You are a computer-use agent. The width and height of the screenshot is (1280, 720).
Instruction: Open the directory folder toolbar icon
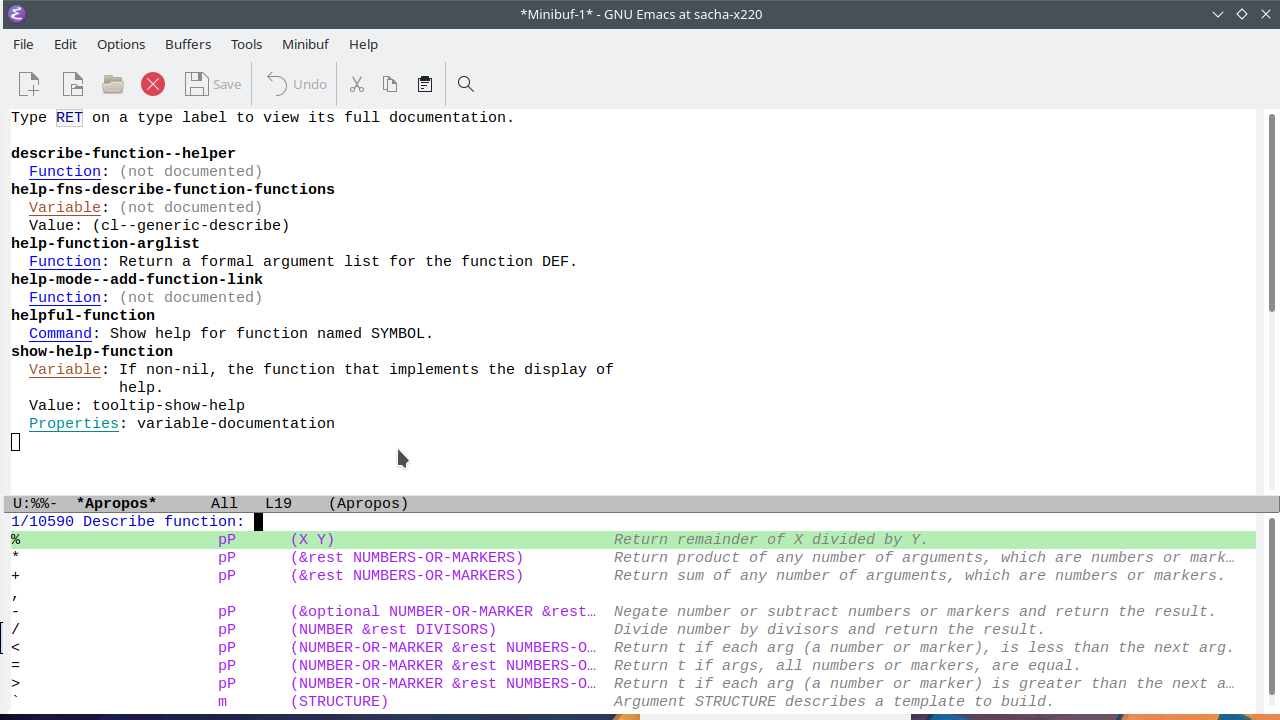(113, 84)
